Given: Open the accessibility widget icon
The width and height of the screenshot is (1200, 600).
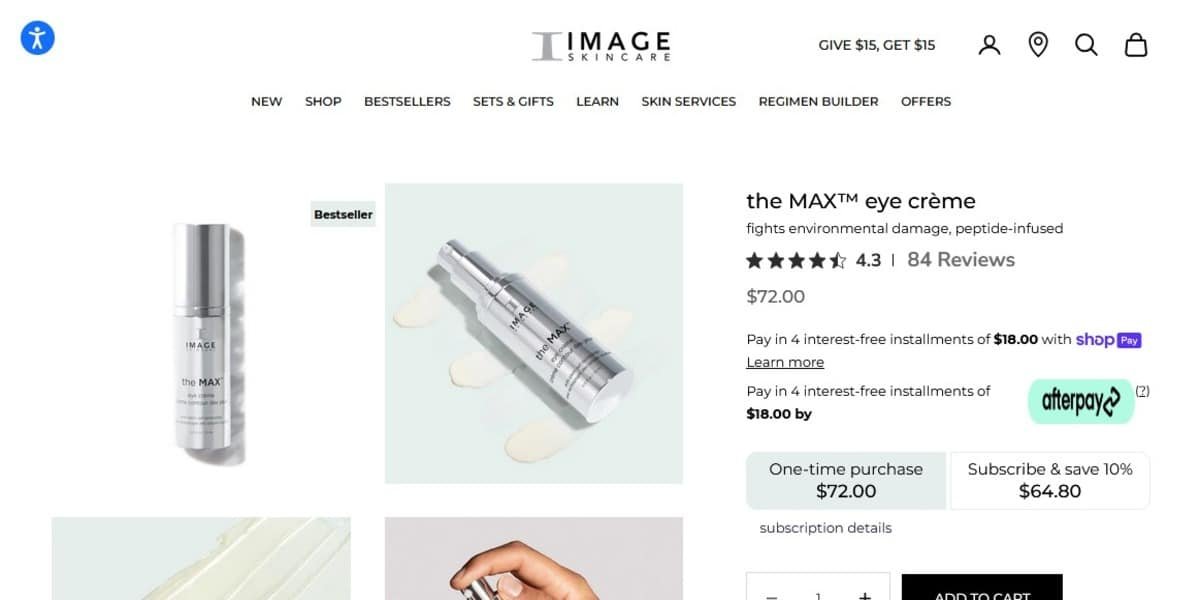Looking at the screenshot, I should click(x=38, y=38).
